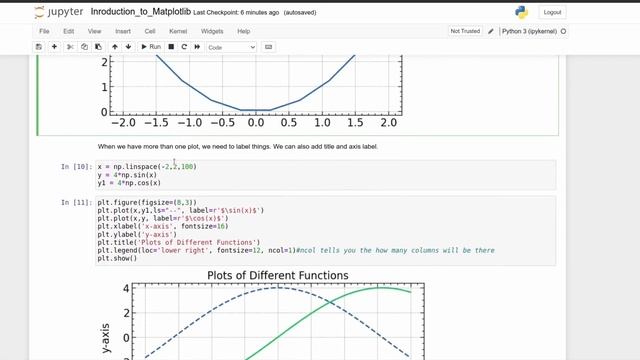Click the Logout button

click(552, 12)
